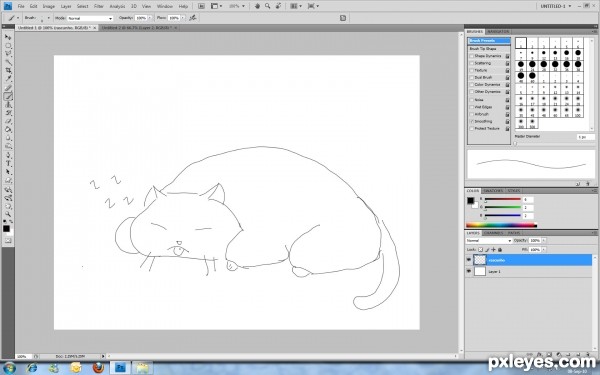Select the Zoom tool in the toolbox

(x=8, y=214)
